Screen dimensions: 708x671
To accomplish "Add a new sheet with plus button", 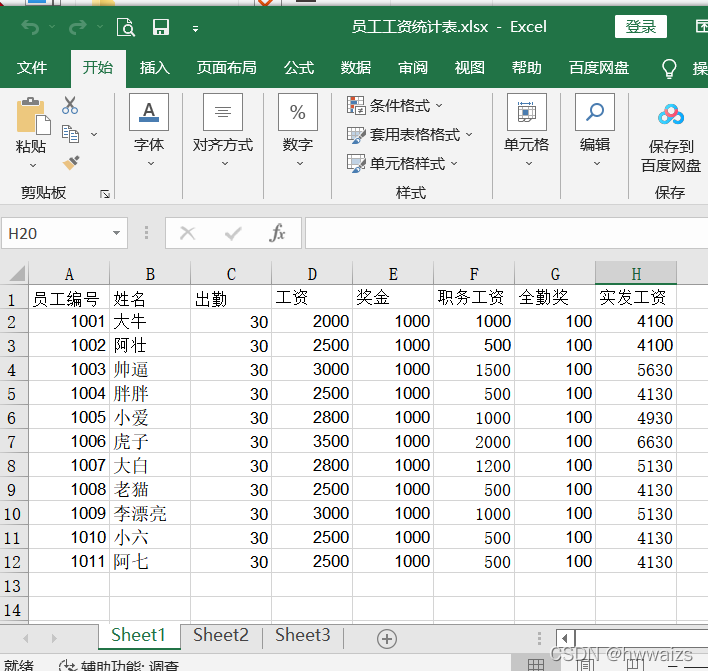I will [x=387, y=639].
